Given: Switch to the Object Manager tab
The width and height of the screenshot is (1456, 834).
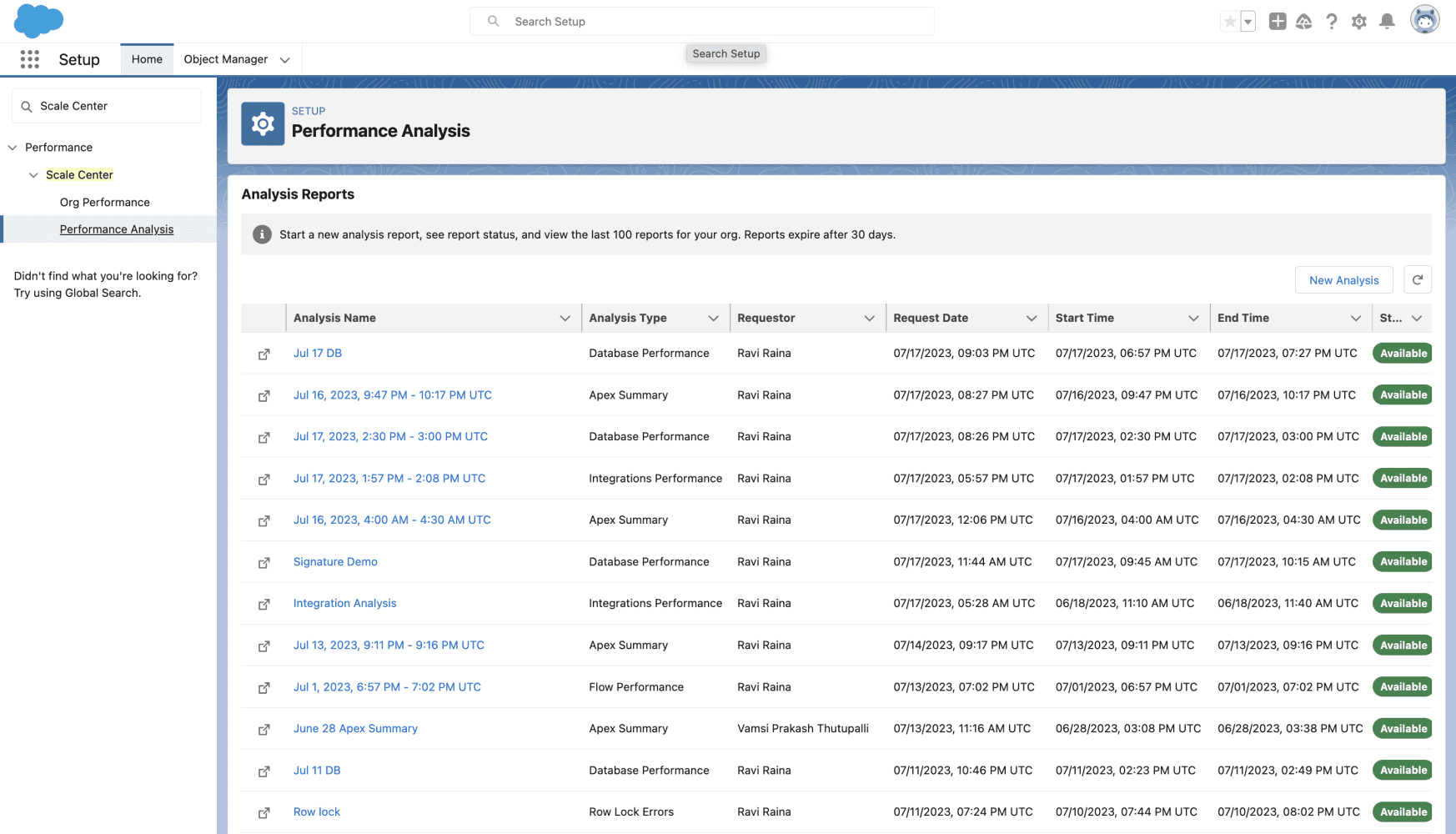Looking at the screenshot, I should tap(225, 59).
